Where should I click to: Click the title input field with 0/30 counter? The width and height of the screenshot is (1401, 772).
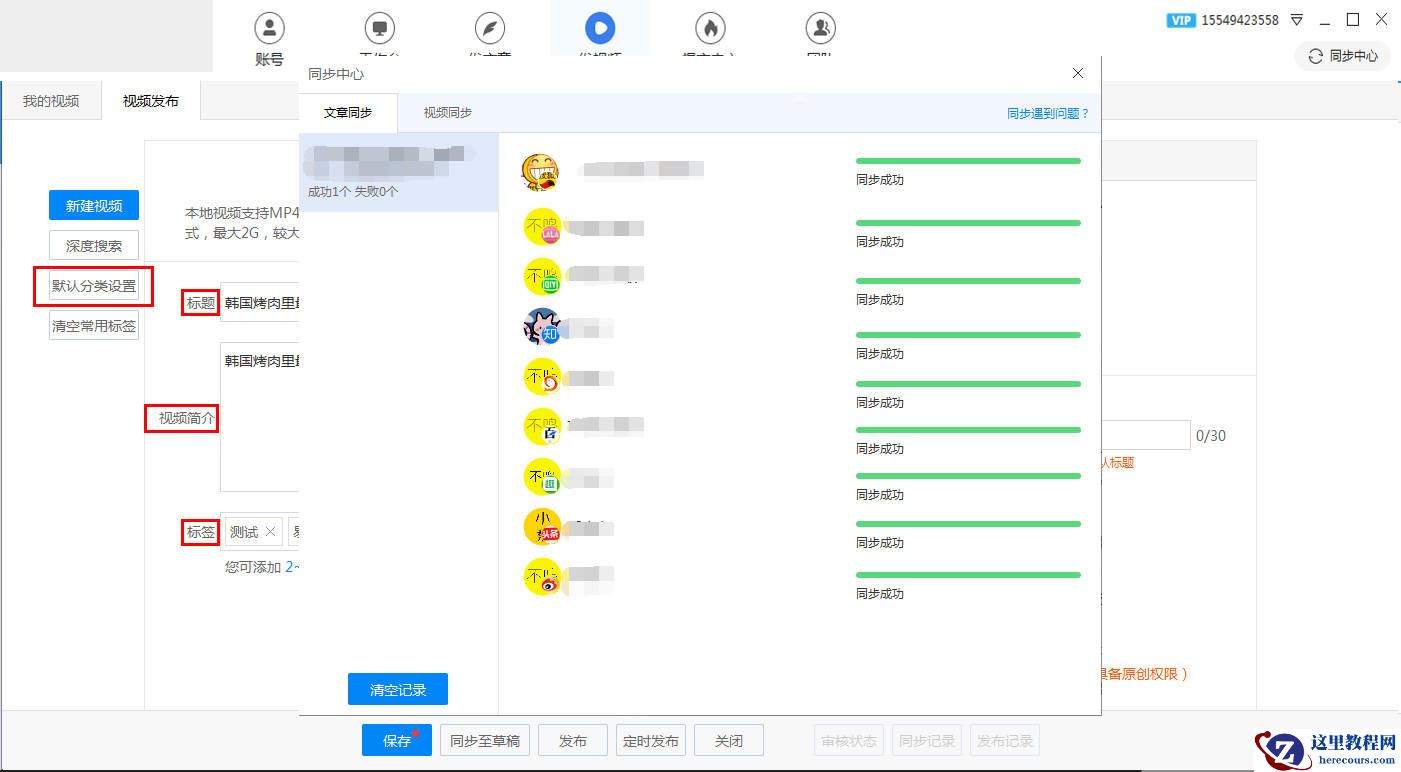coord(1145,435)
